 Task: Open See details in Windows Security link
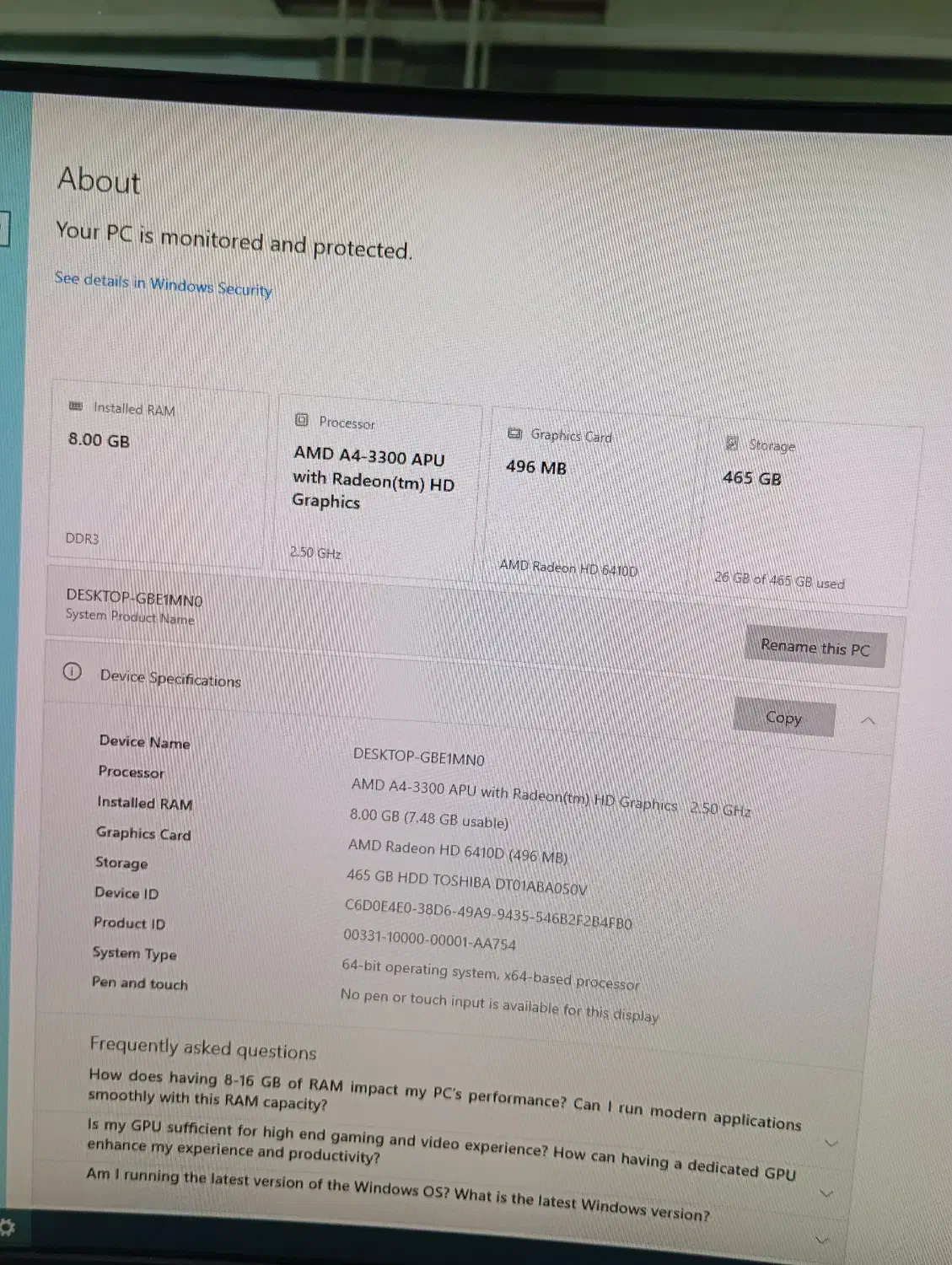(164, 284)
